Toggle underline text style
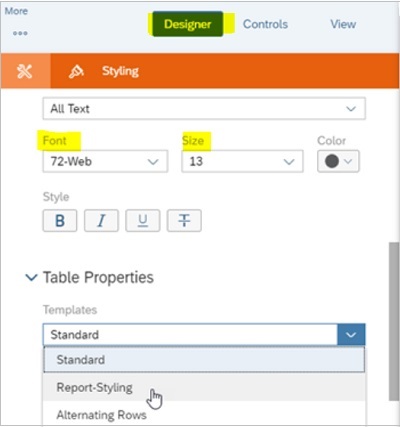This screenshot has height=427, width=400. 143,220
